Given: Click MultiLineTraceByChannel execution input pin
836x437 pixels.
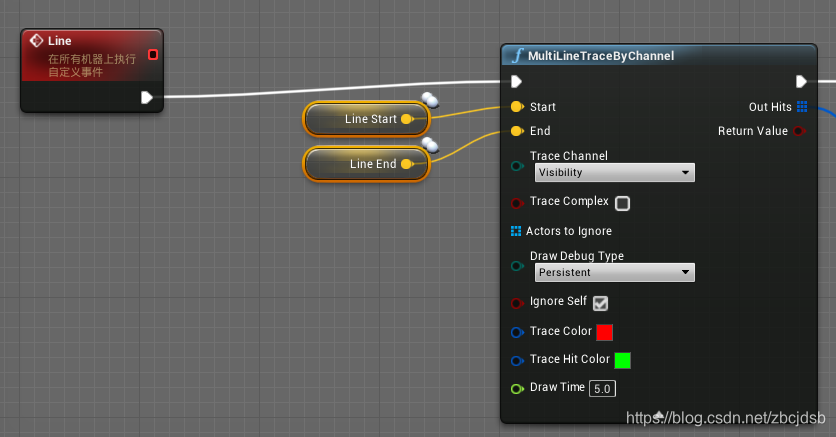Looking at the screenshot, I should point(516,82).
